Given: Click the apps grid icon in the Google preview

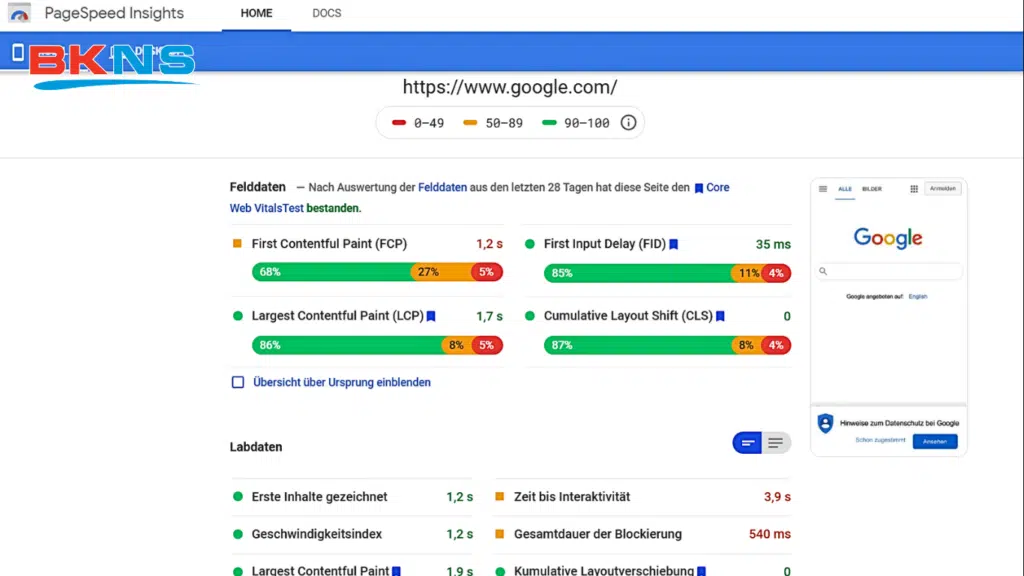Looking at the screenshot, I should point(914,189).
